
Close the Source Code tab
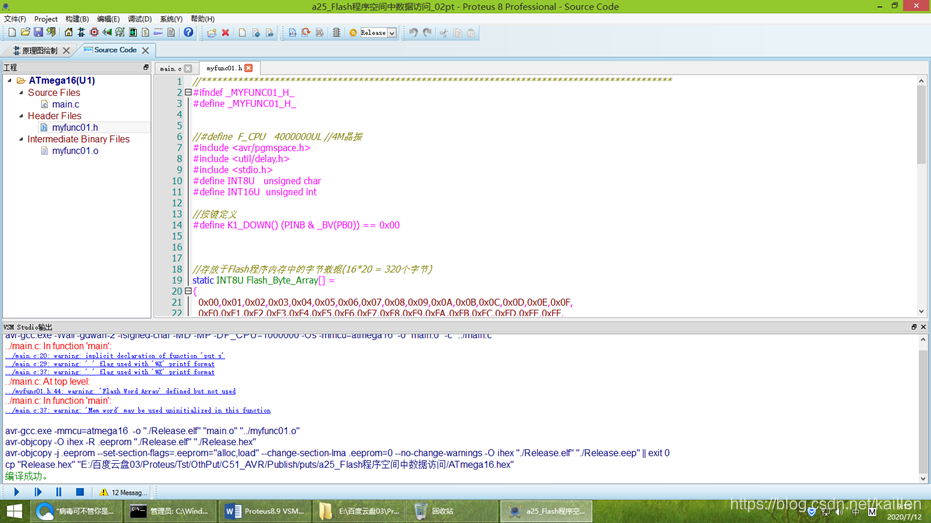tap(145, 50)
